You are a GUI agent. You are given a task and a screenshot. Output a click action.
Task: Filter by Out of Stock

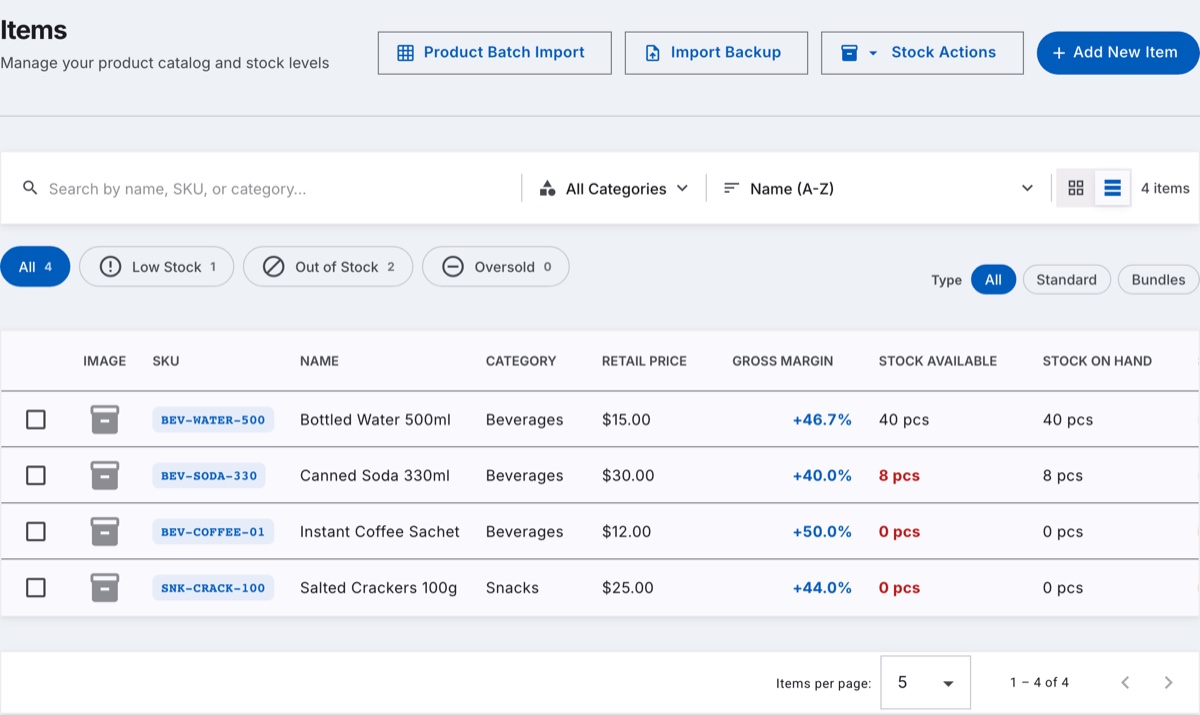328,267
